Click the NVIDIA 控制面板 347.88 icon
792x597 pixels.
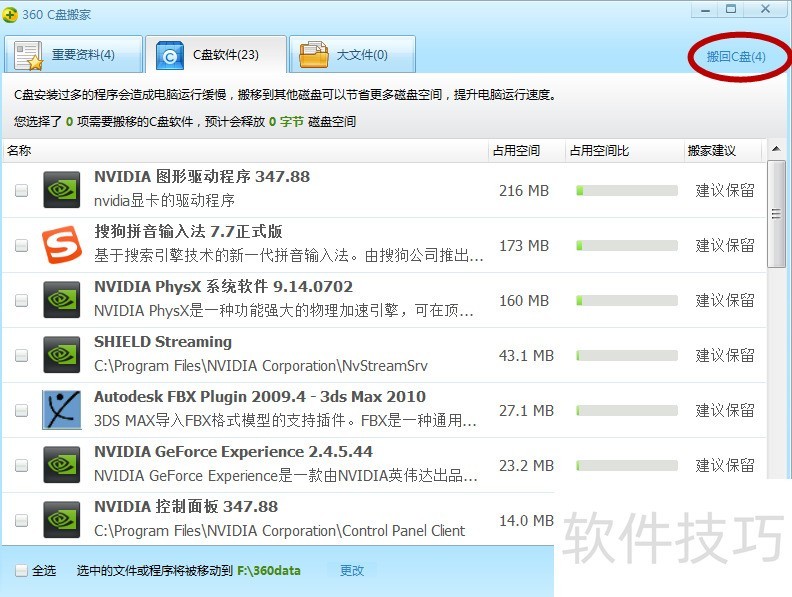pos(62,520)
